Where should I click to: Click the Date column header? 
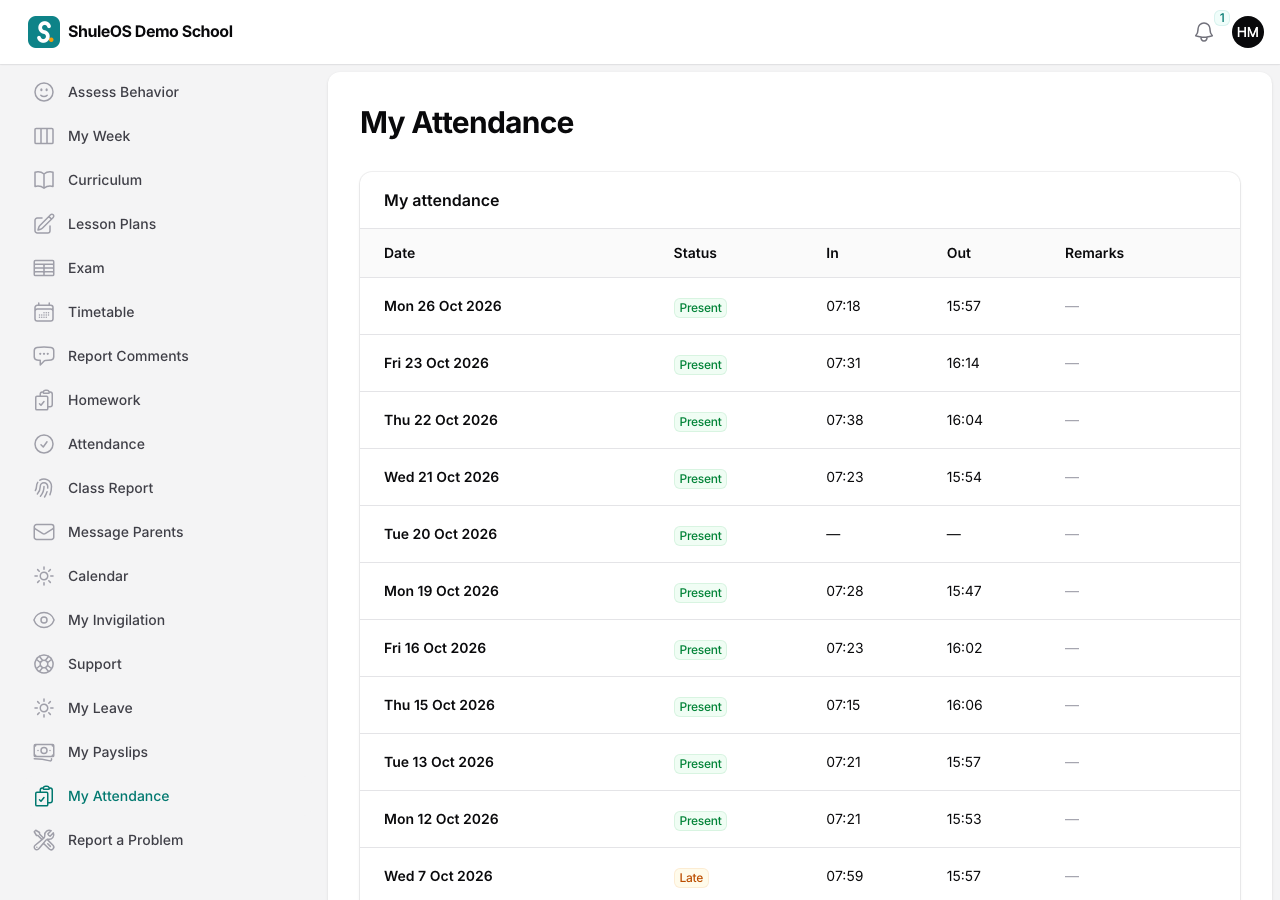tap(399, 253)
